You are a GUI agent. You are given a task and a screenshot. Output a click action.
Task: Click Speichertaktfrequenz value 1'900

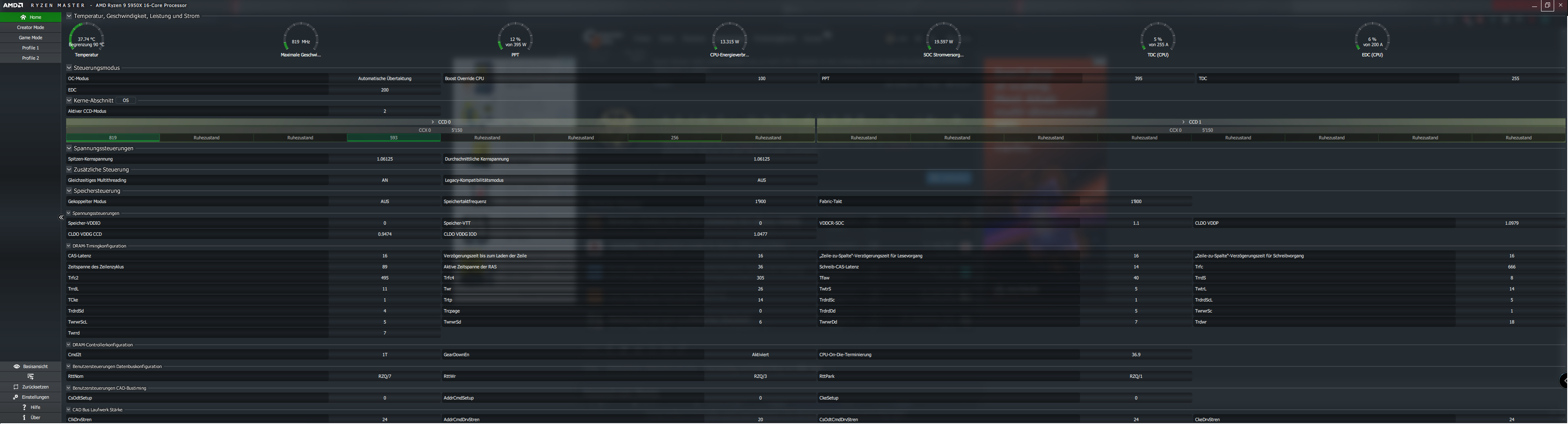760,202
